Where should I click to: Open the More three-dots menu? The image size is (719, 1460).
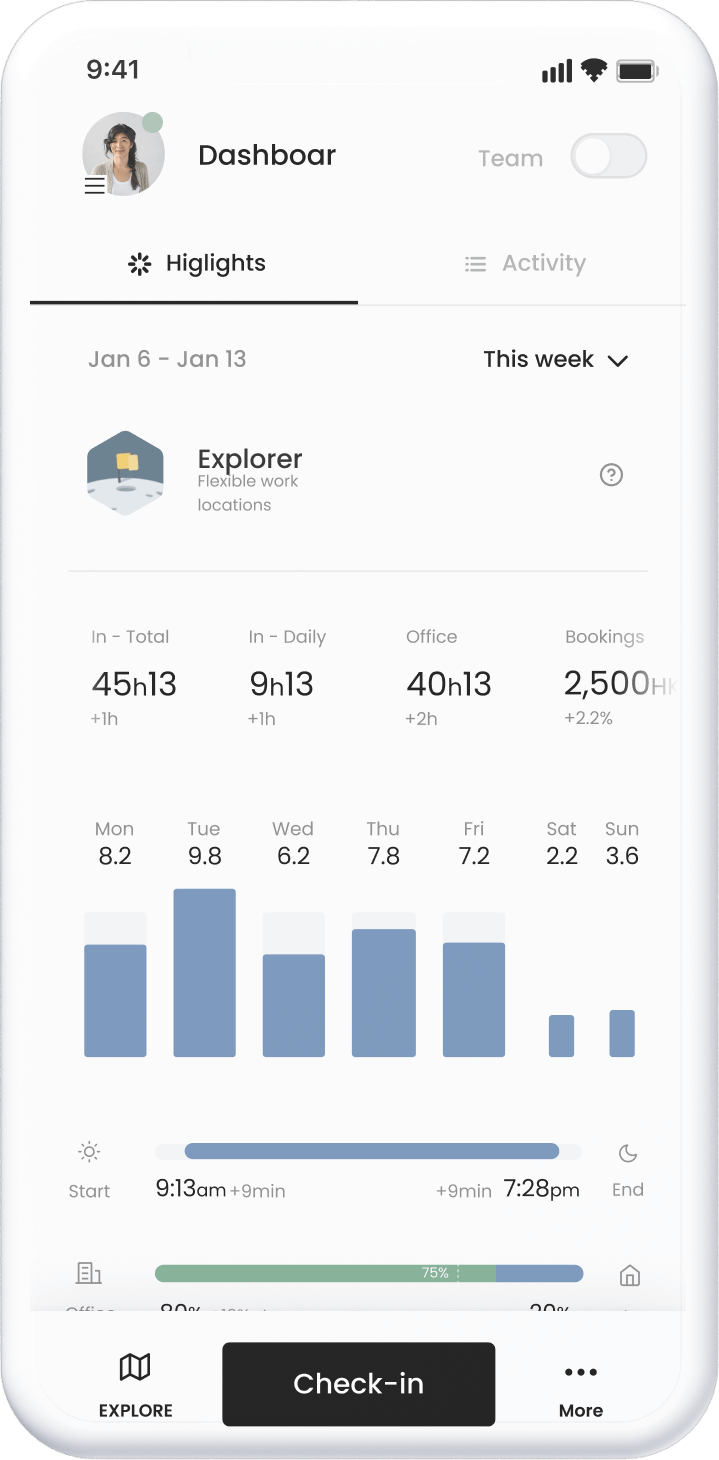(580, 1372)
